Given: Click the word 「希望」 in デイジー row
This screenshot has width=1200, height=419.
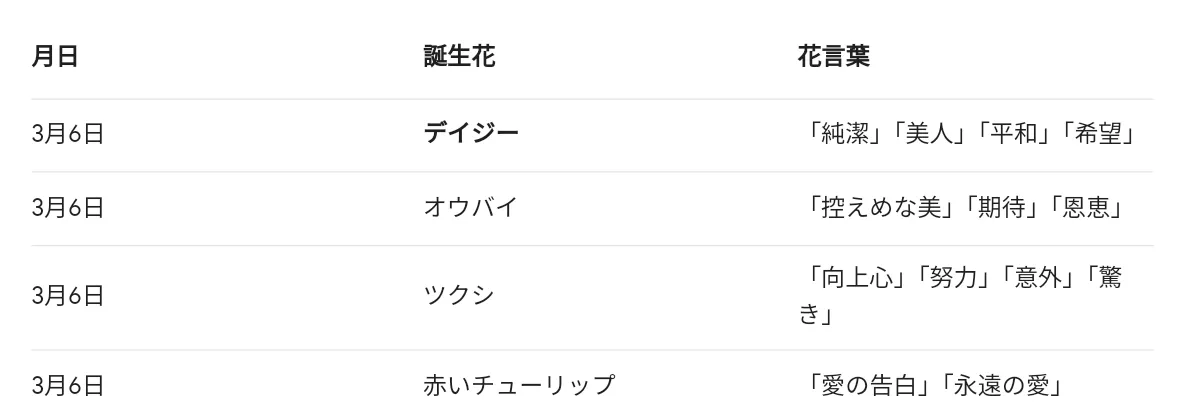Looking at the screenshot, I should click(x=1098, y=133).
